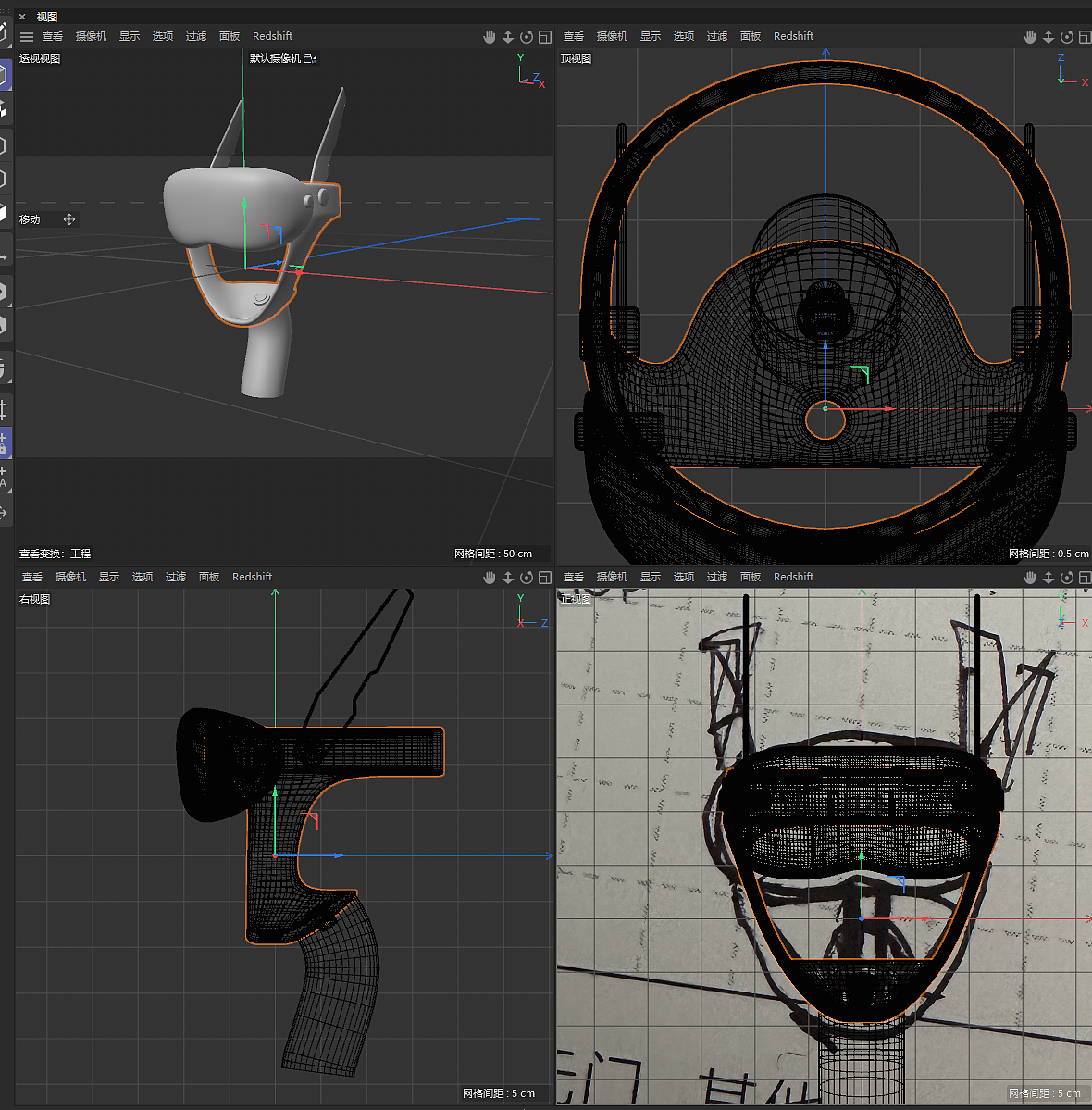This screenshot has height=1110, width=1092.
Task: Open 选项 menu in front view
Action: 684,577
